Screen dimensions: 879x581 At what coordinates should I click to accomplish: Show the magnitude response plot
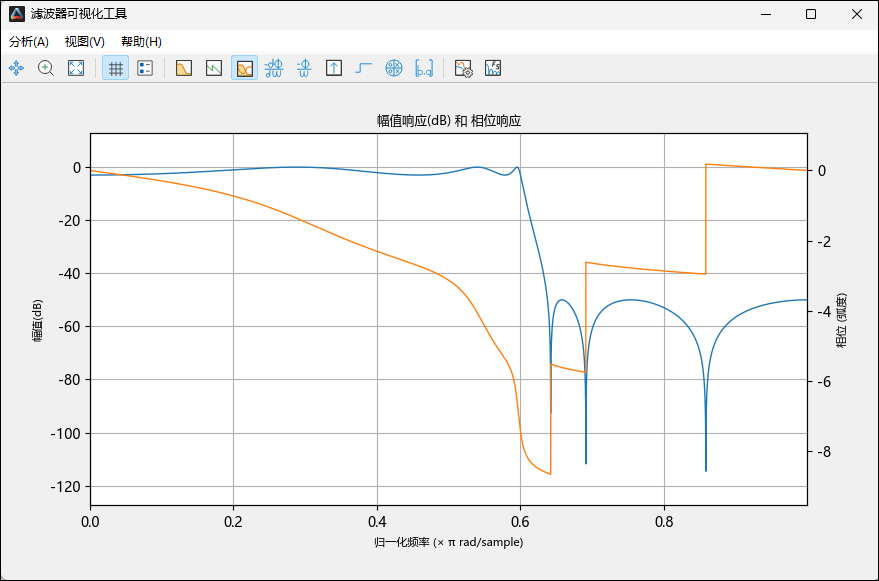(x=184, y=68)
